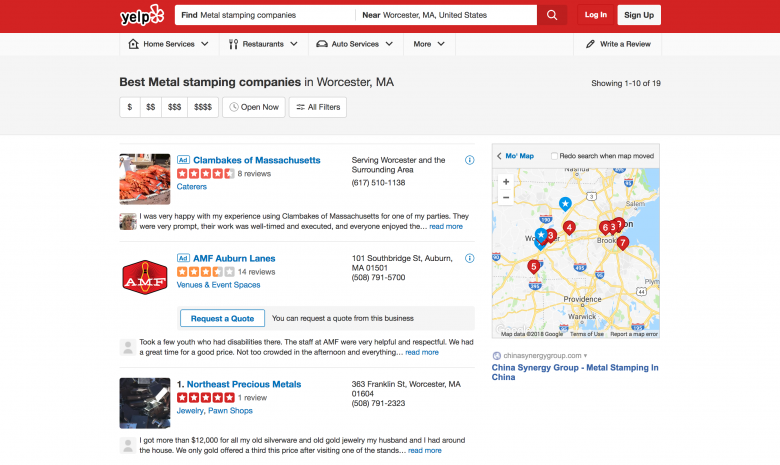
Task: Click the Clambakes star rating
Action: pos(205,174)
